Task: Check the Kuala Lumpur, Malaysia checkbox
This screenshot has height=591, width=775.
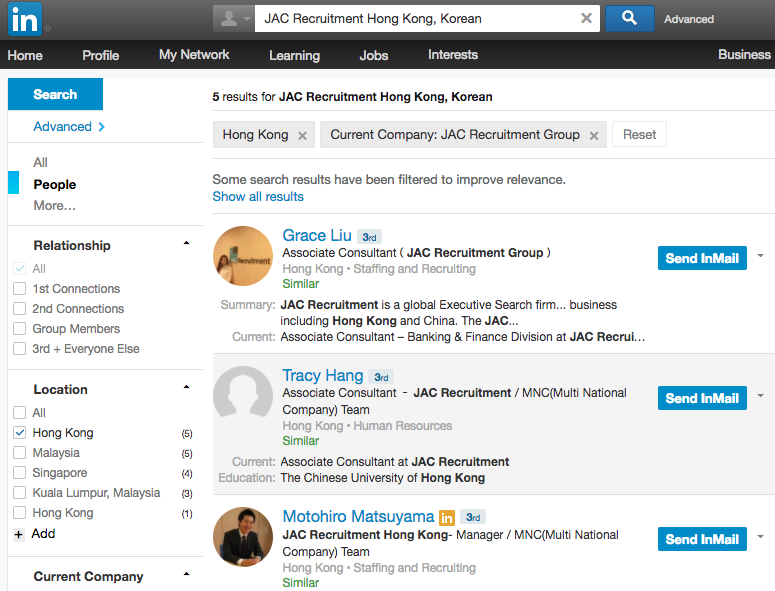Action: coord(19,493)
